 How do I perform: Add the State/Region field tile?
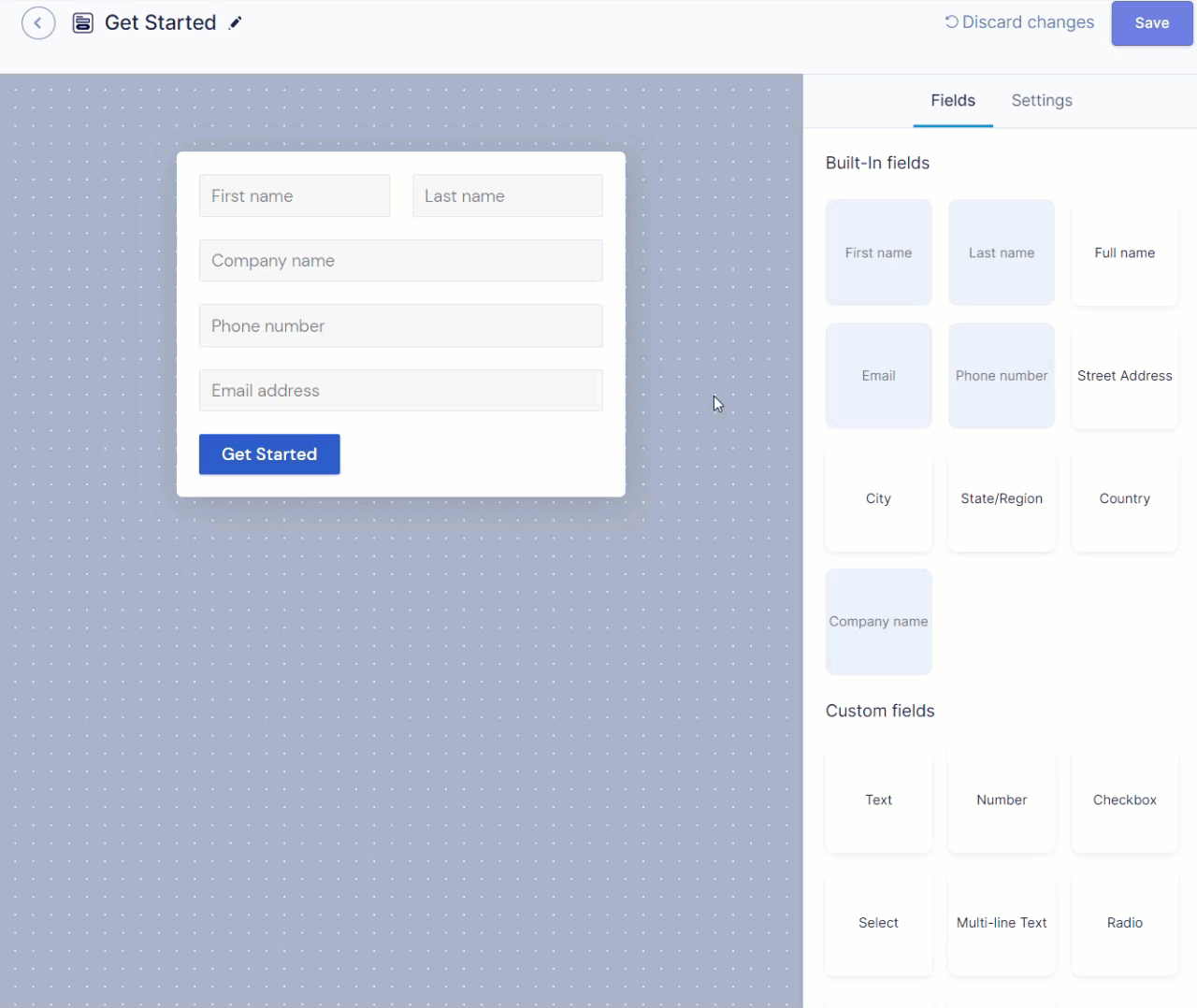[x=1002, y=498]
